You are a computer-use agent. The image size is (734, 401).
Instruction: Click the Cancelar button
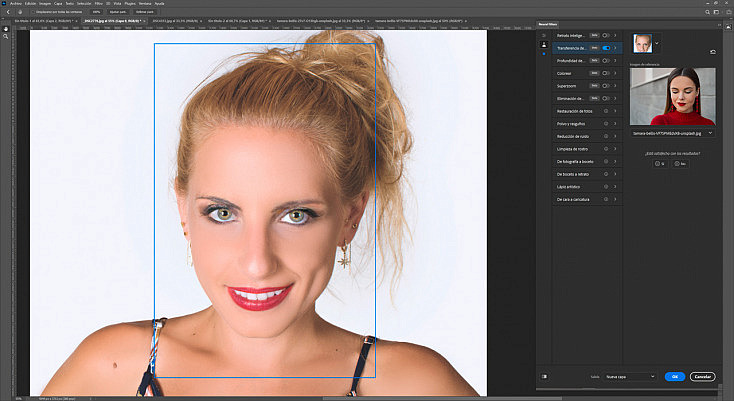[702, 376]
